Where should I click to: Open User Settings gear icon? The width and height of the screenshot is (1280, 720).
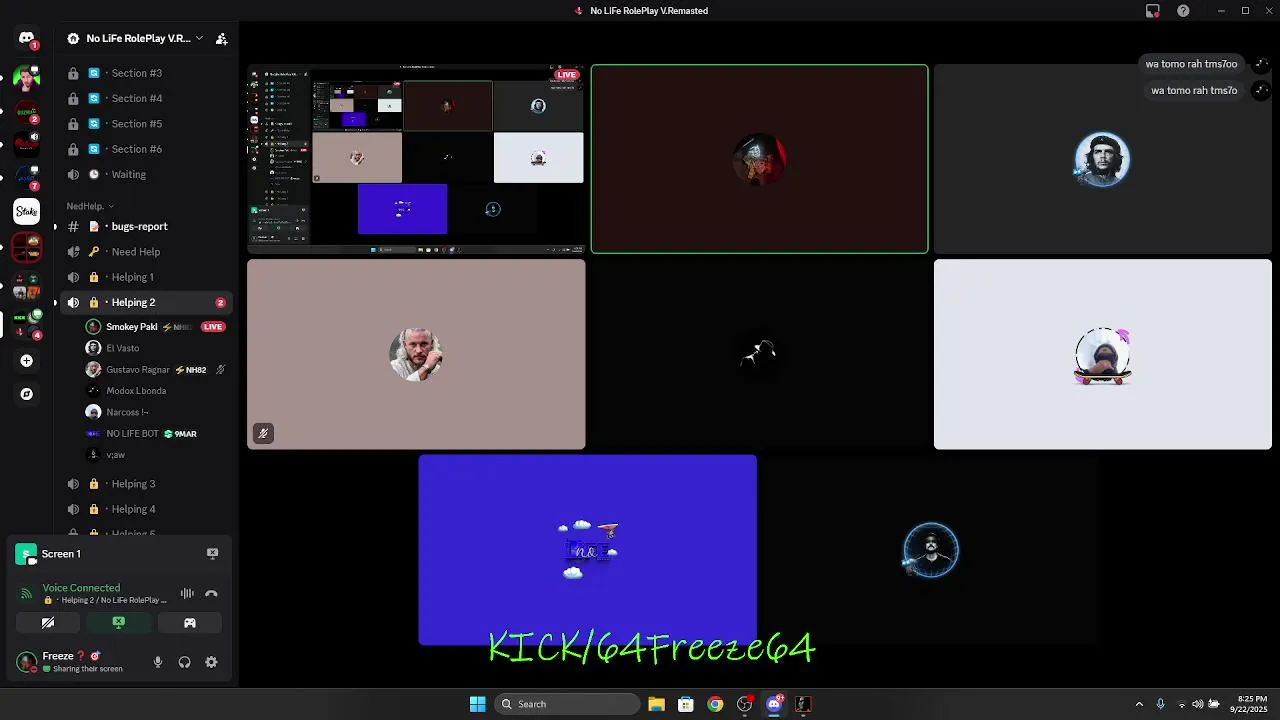211,662
